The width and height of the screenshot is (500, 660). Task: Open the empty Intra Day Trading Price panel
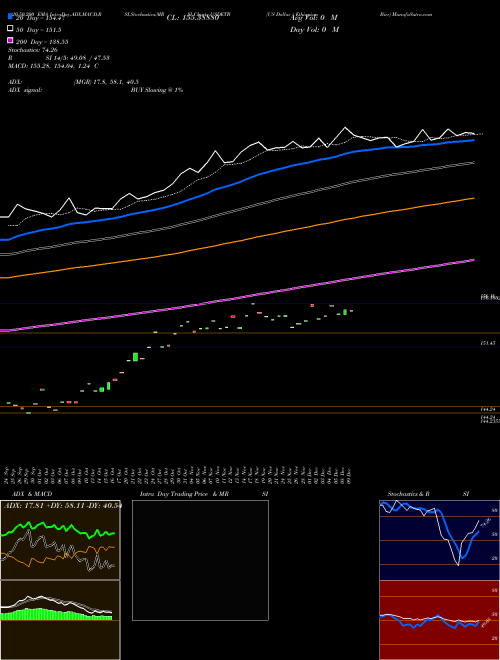(x=200, y=560)
